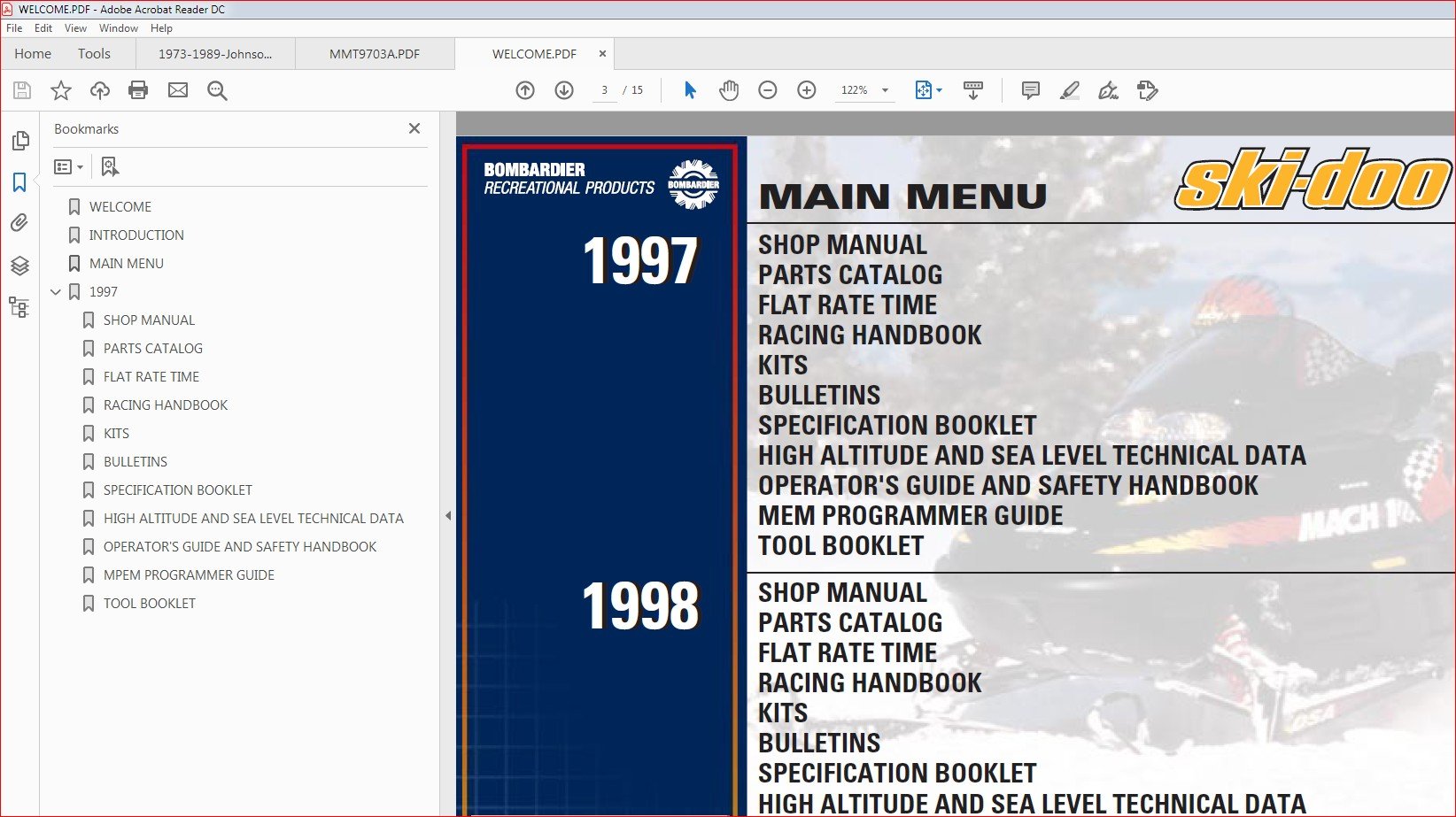Open the Window menu
This screenshot has height=817, width=1456.
(119, 28)
